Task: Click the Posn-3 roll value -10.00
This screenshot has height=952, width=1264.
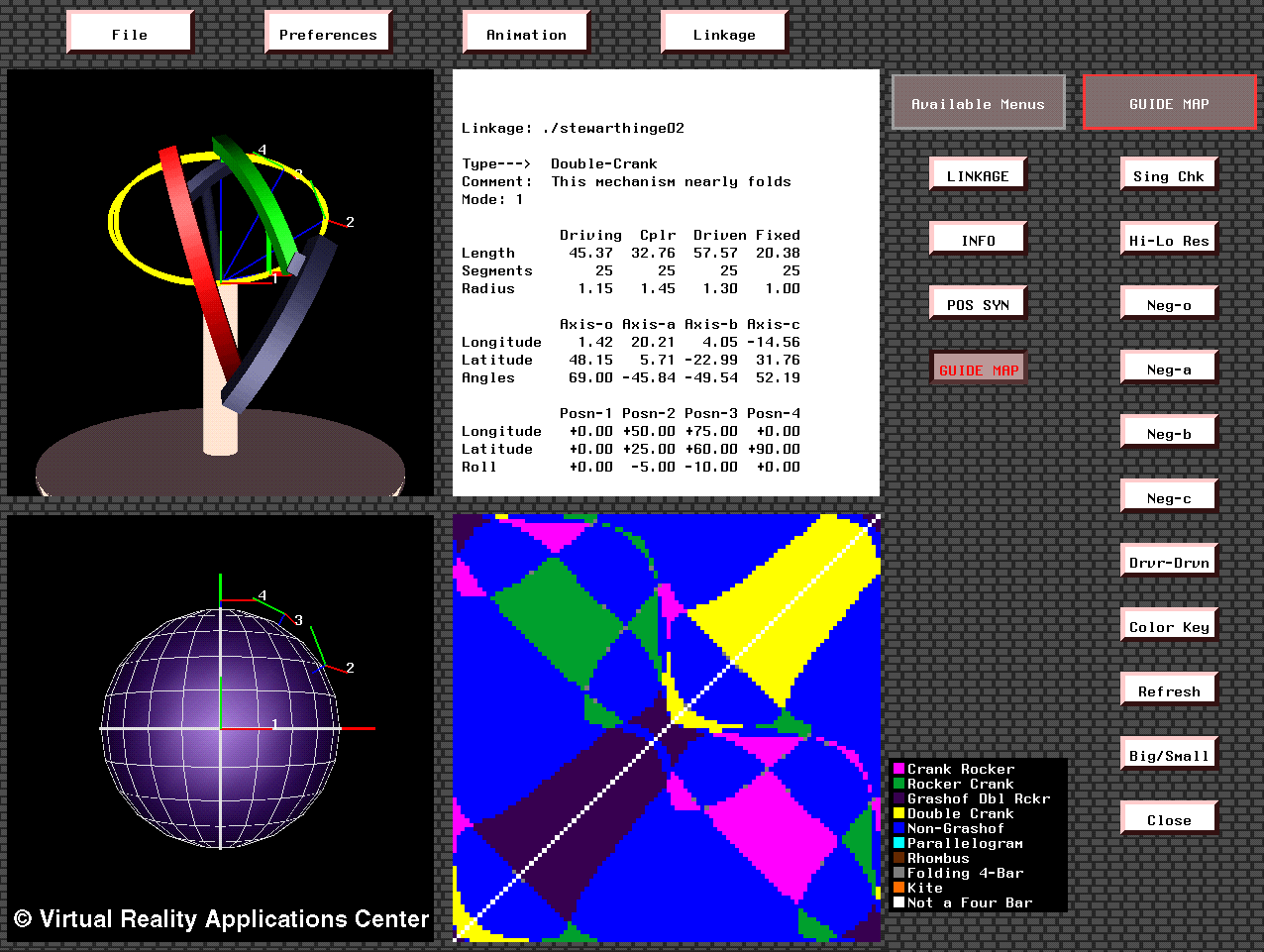Action: 711,467
